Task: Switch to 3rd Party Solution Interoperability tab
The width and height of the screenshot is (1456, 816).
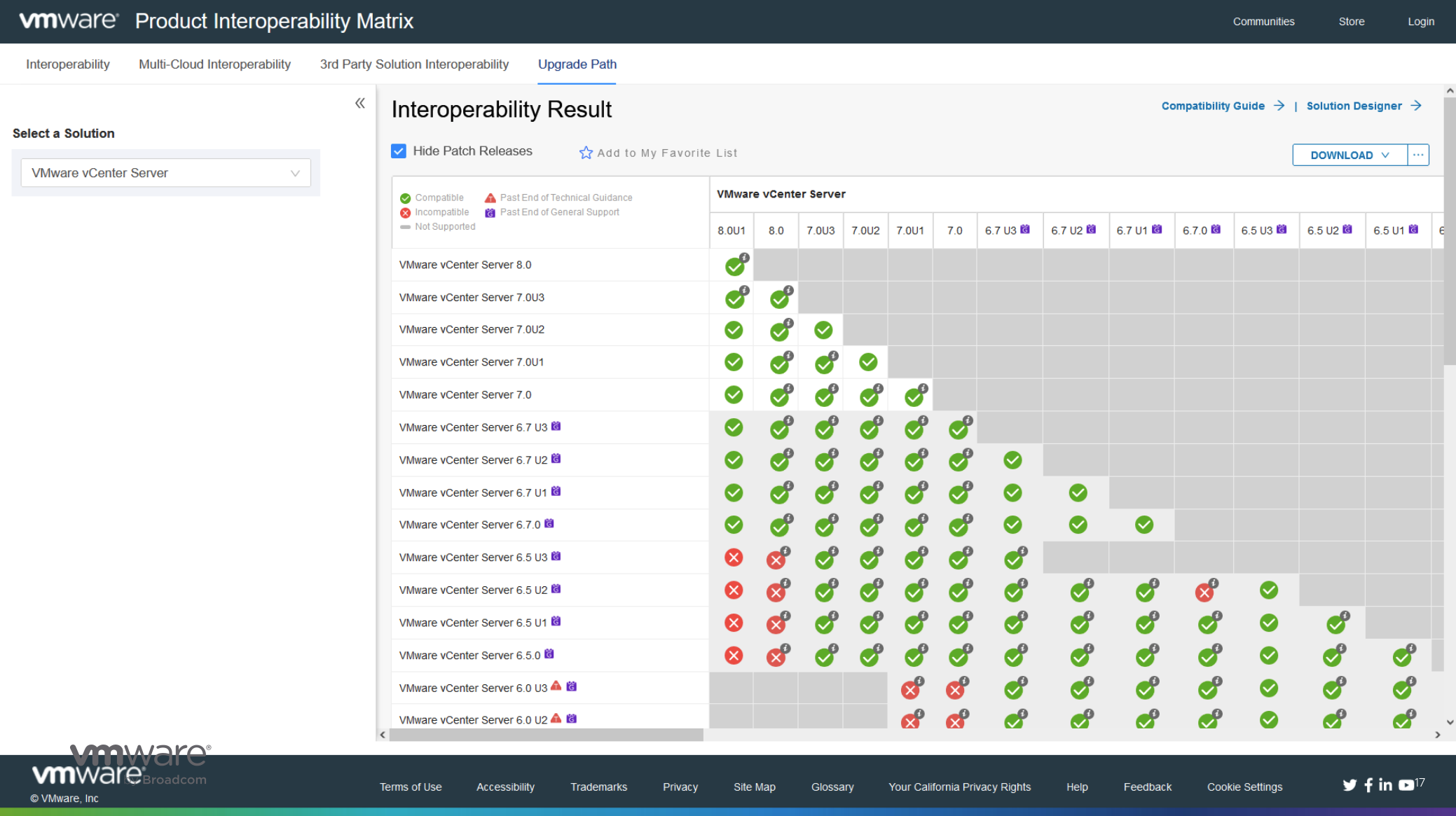Action: pyautogui.click(x=414, y=64)
